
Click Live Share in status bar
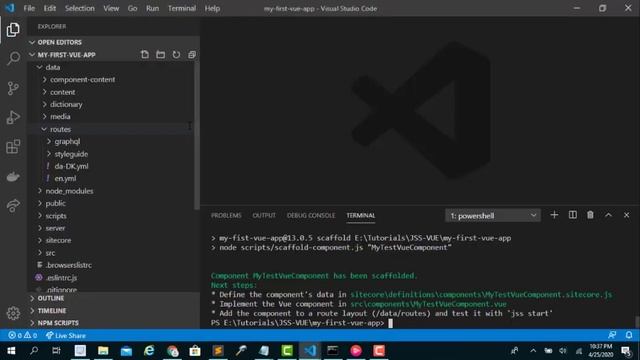[x=65, y=336]
